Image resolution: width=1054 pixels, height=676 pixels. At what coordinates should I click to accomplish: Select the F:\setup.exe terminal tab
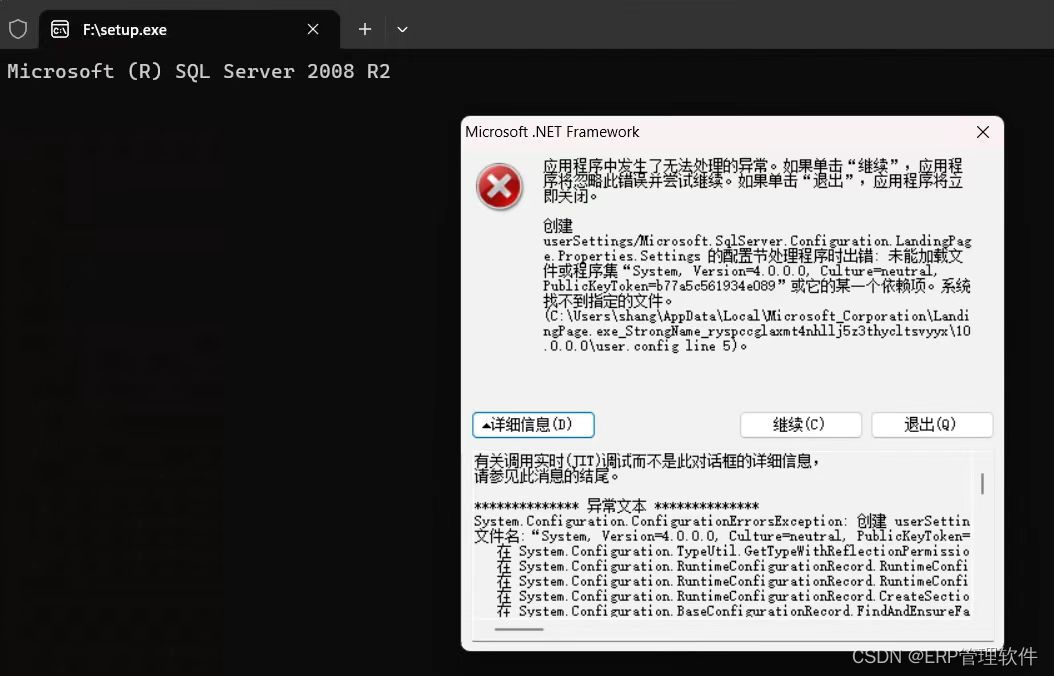pyautogui.click(x=150, y=29)
